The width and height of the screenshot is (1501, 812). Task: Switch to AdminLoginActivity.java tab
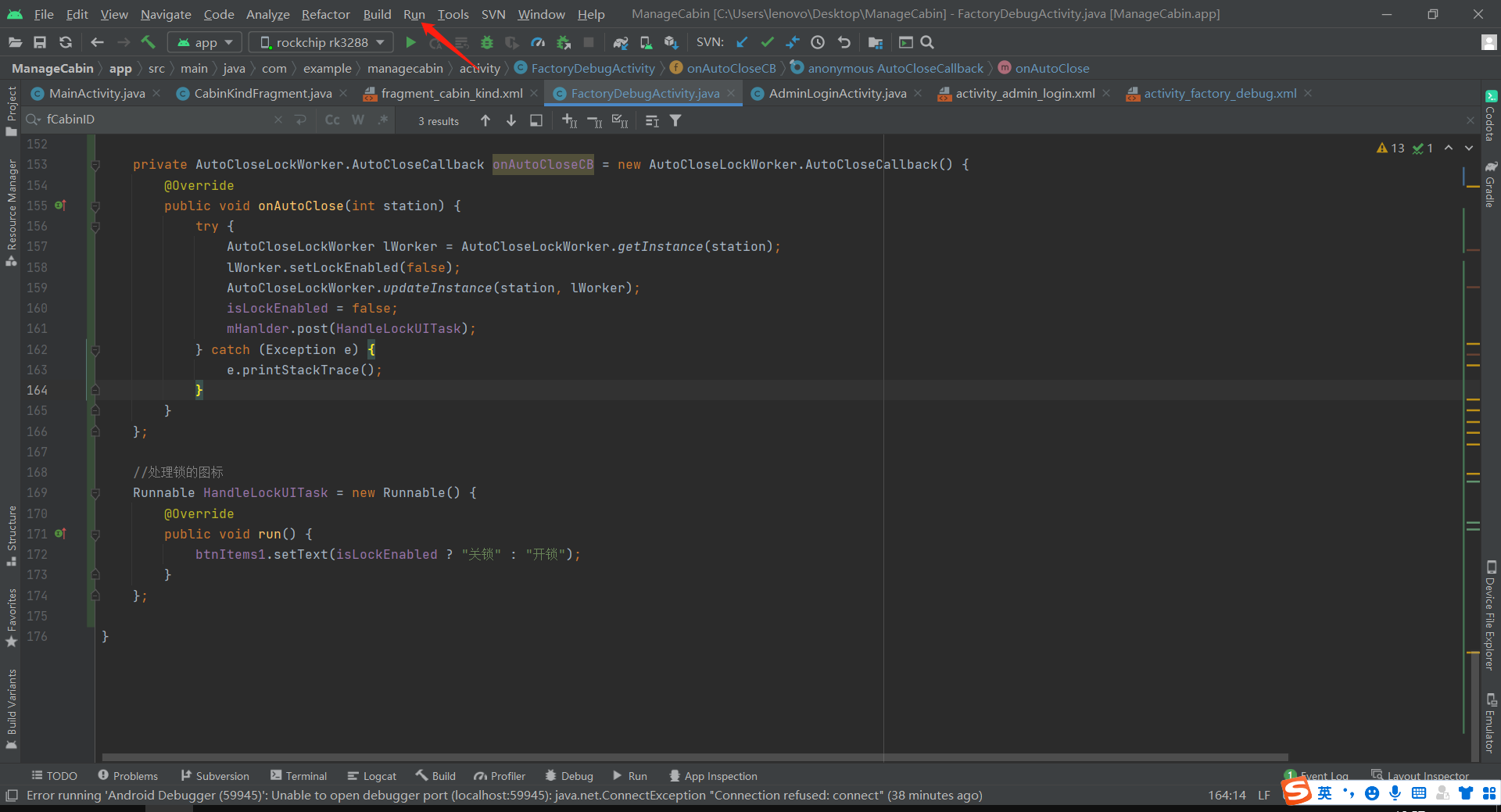[836, 93]
